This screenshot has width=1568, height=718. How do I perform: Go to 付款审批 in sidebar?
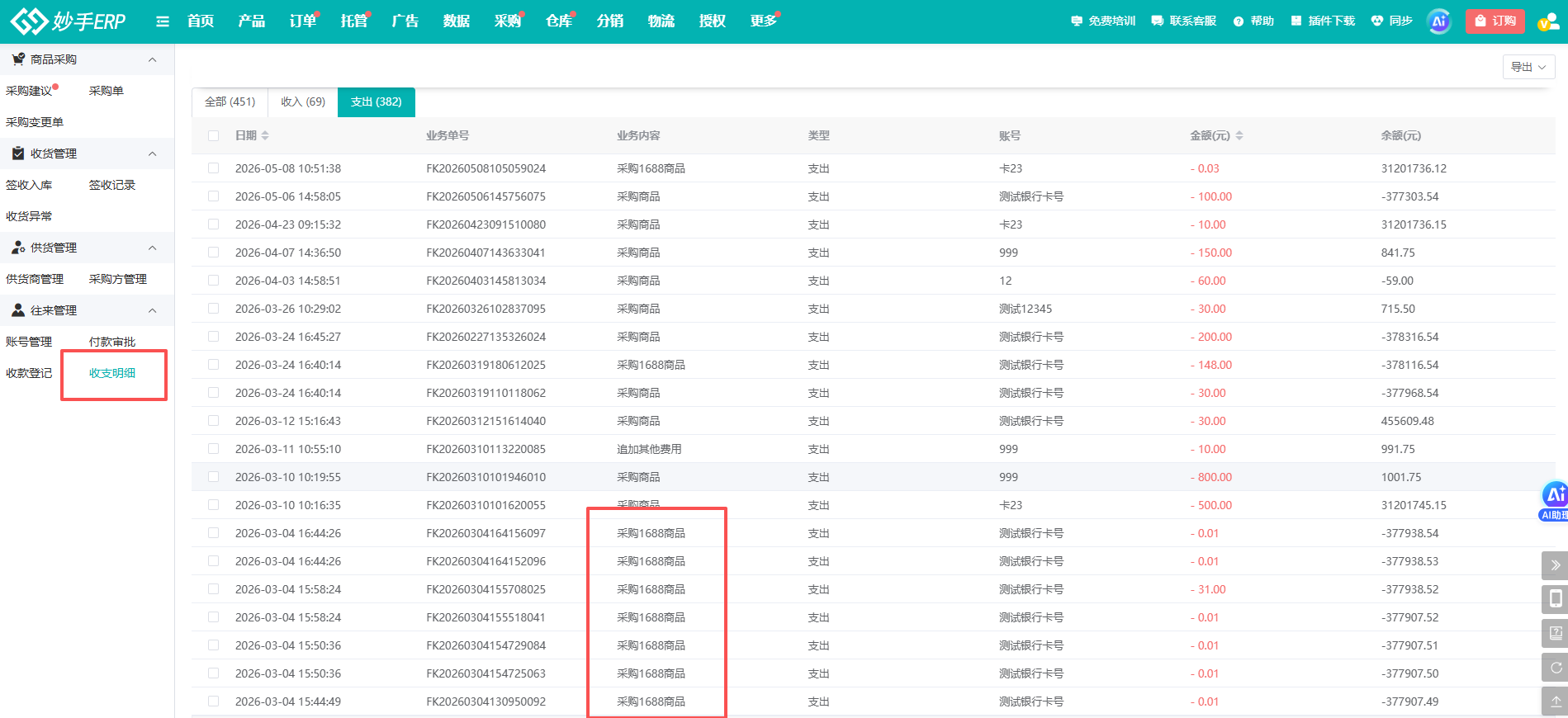(112, 342)
